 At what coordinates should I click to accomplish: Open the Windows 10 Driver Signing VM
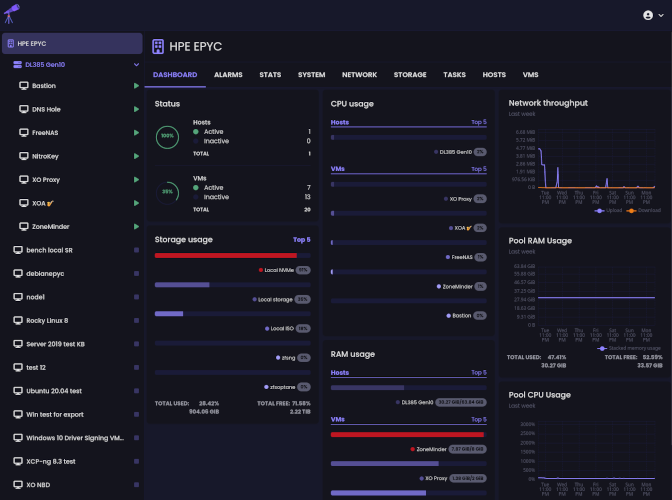pos(74,438)
